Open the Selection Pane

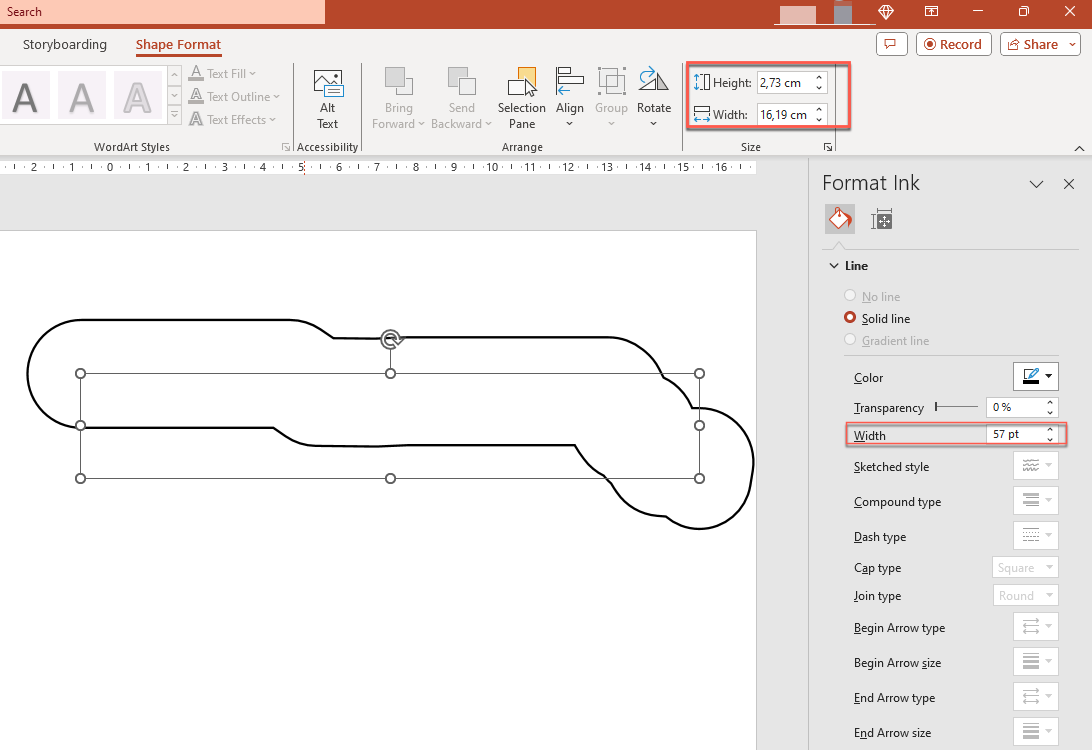pyautogui.click(x=521, y=96)
